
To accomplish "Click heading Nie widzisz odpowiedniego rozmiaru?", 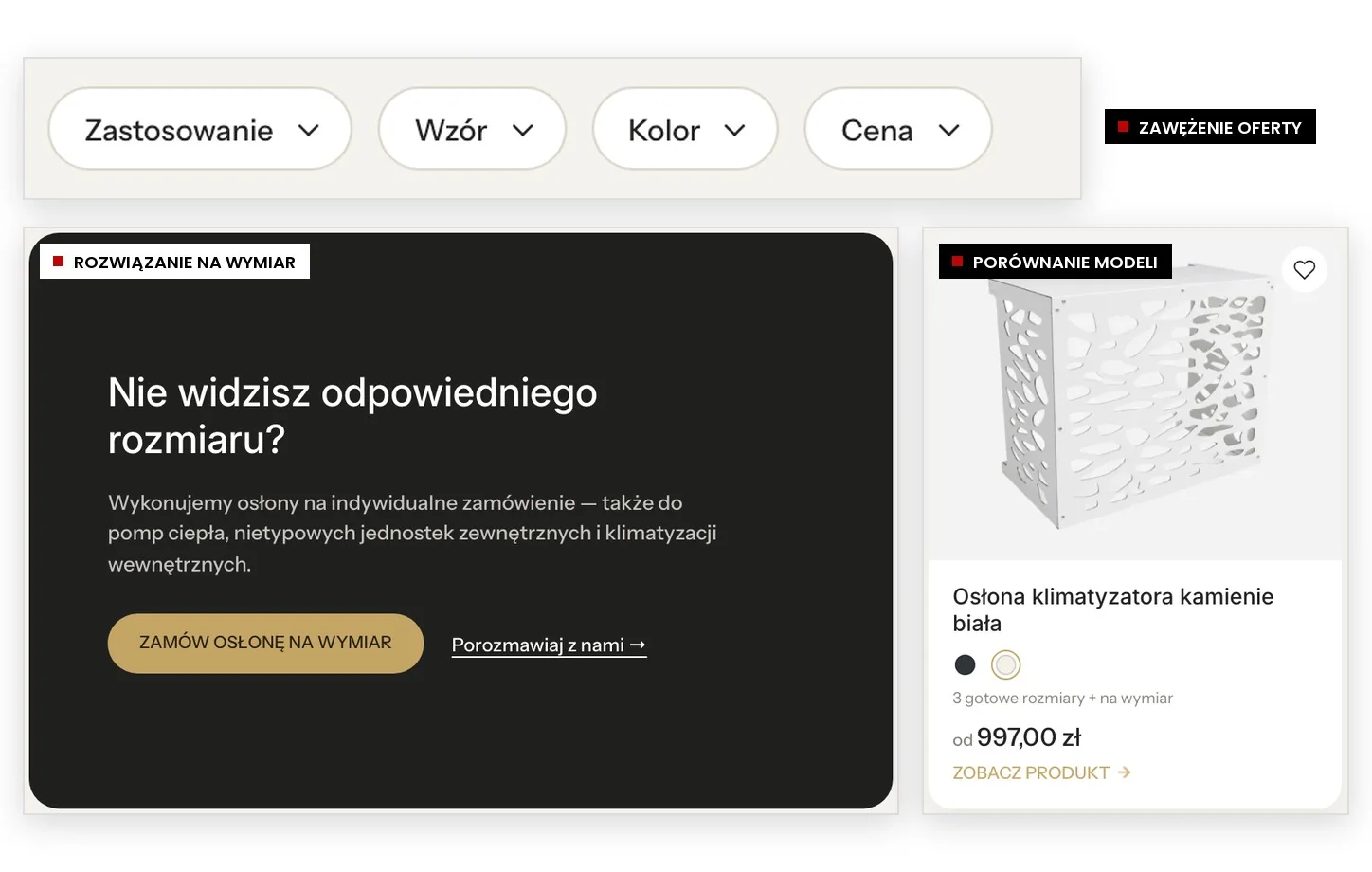I will [352, 415].
